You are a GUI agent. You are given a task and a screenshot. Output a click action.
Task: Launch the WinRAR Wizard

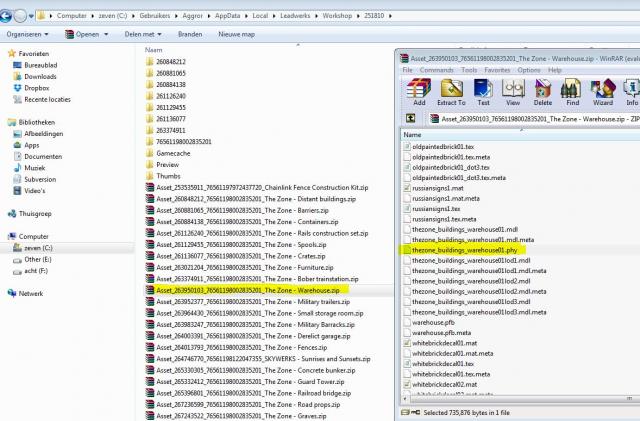pos(602,92)
